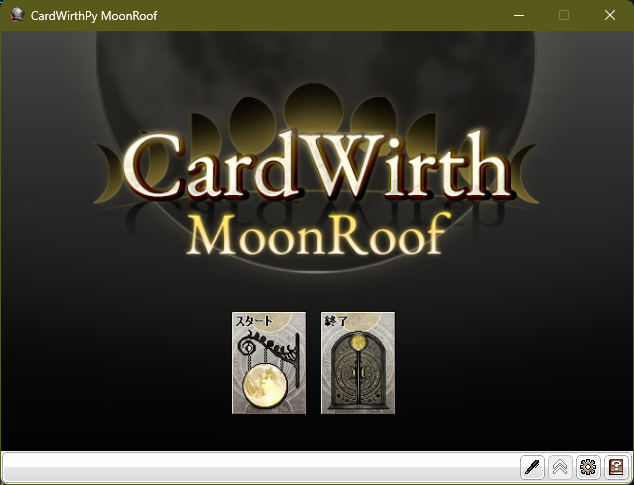The height and width of the screenshot is (485, 634).
Task: Click the CardWirthPy app icon in title bar
Action: 17,15
